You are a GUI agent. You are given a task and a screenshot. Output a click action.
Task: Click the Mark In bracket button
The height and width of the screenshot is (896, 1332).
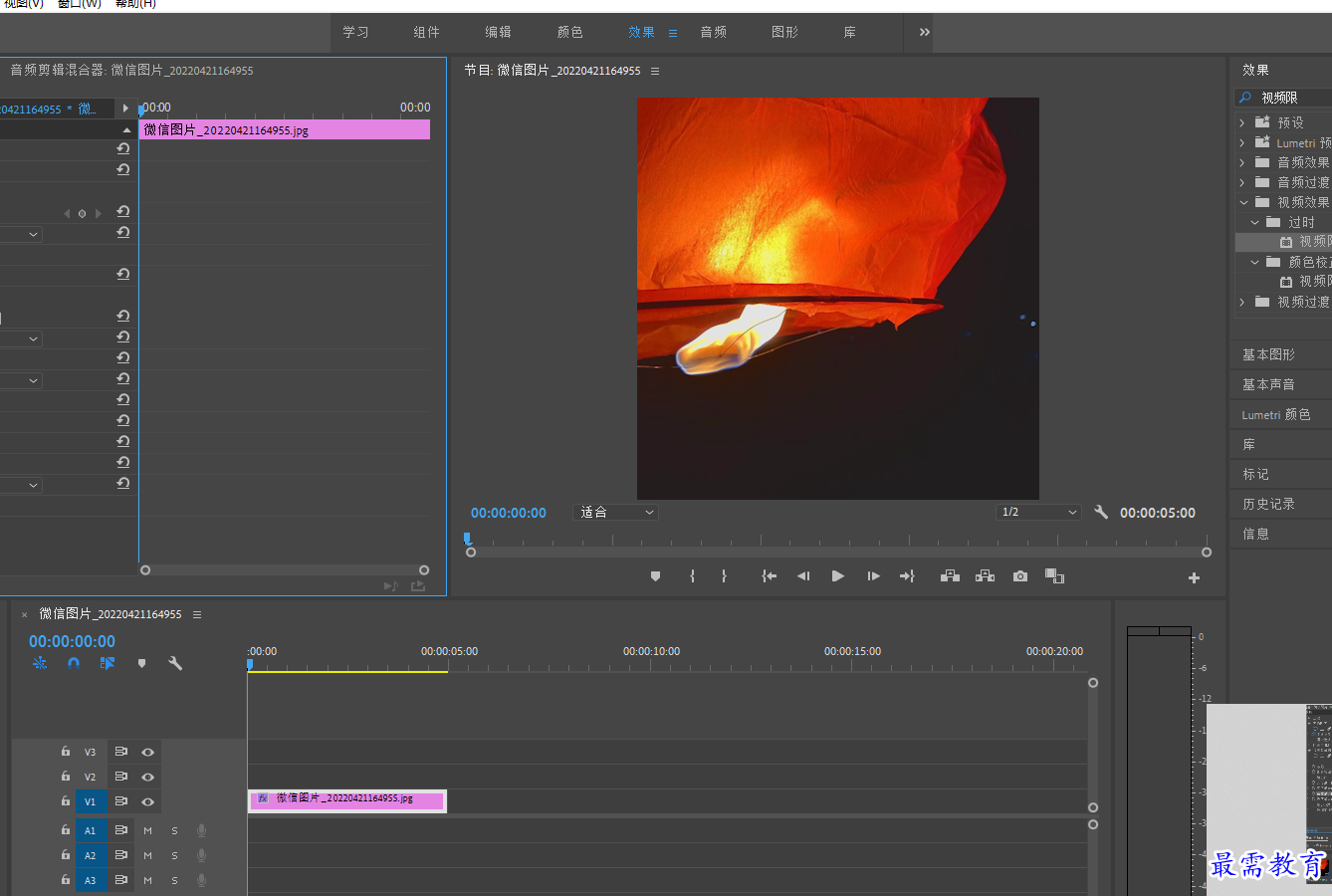(692, 576)
